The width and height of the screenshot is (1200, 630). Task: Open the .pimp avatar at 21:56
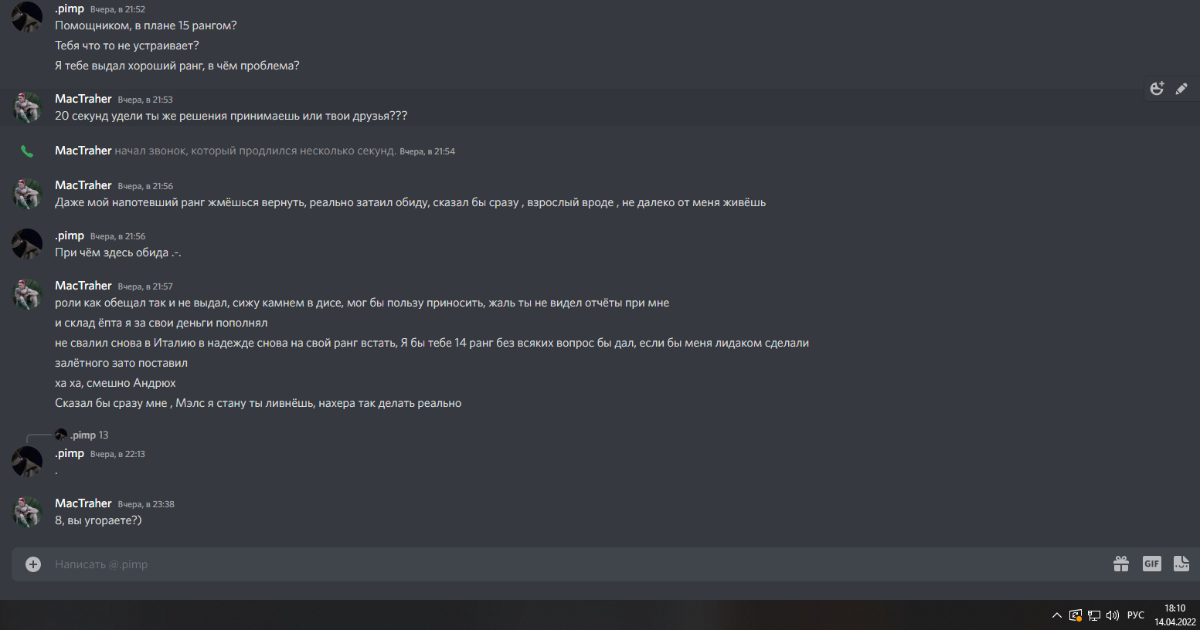[27, 244]
